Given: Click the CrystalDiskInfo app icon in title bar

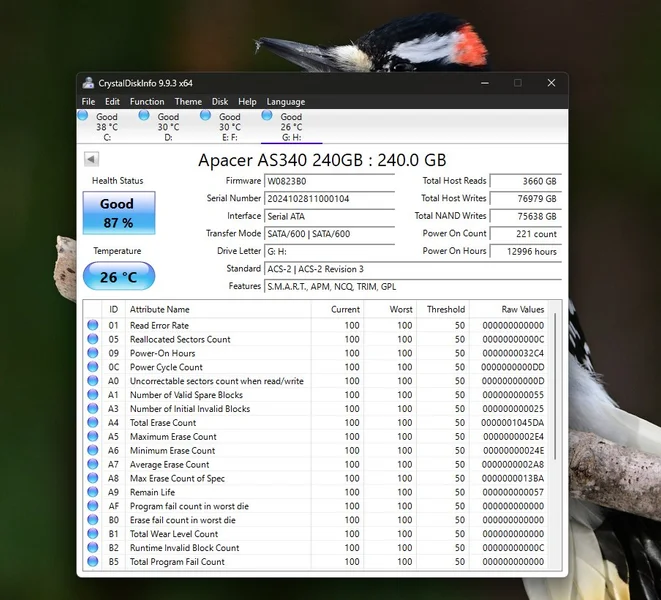Looking at the screenshot, I should (x=88, y=83).
